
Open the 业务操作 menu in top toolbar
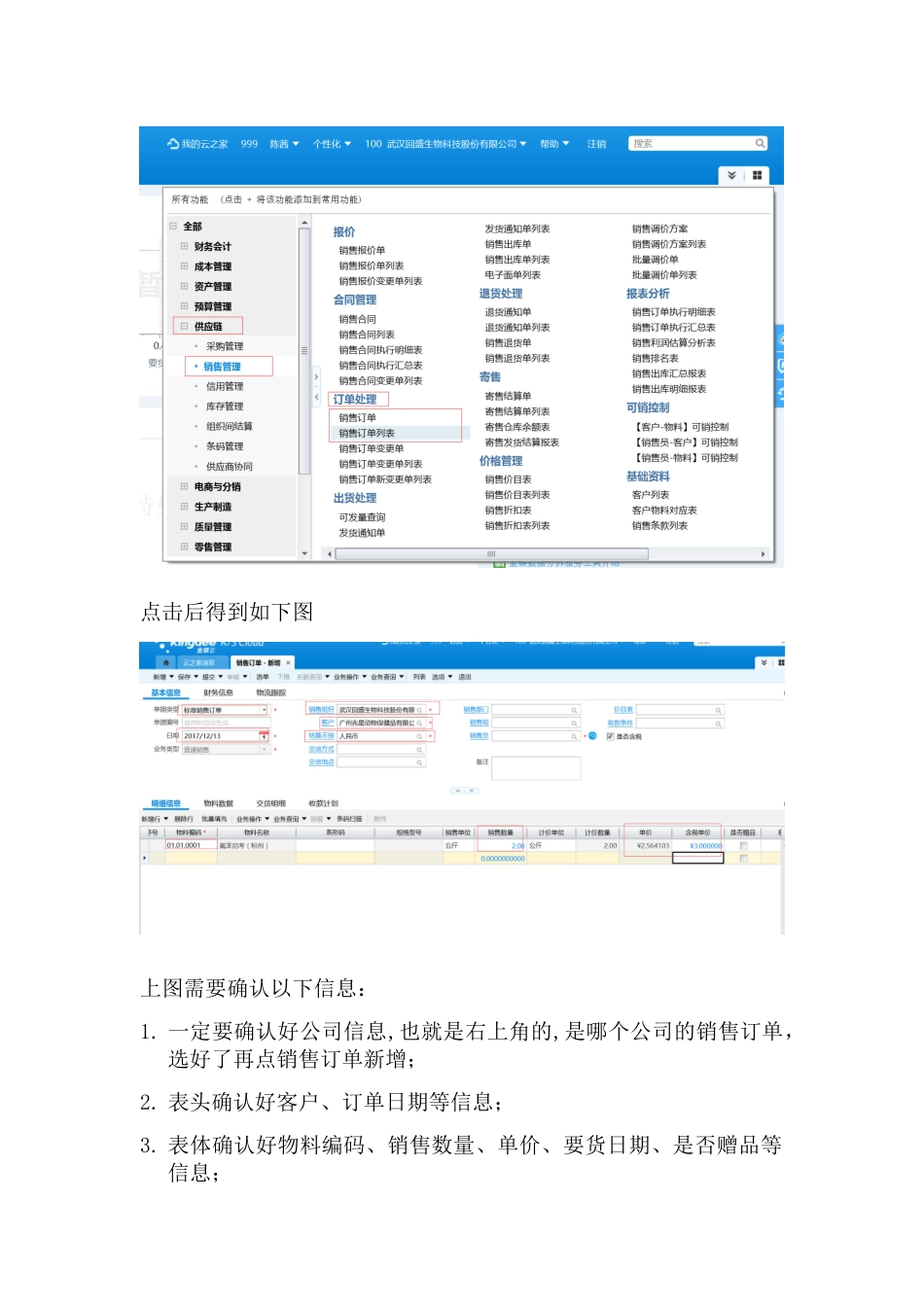(349, 677)
